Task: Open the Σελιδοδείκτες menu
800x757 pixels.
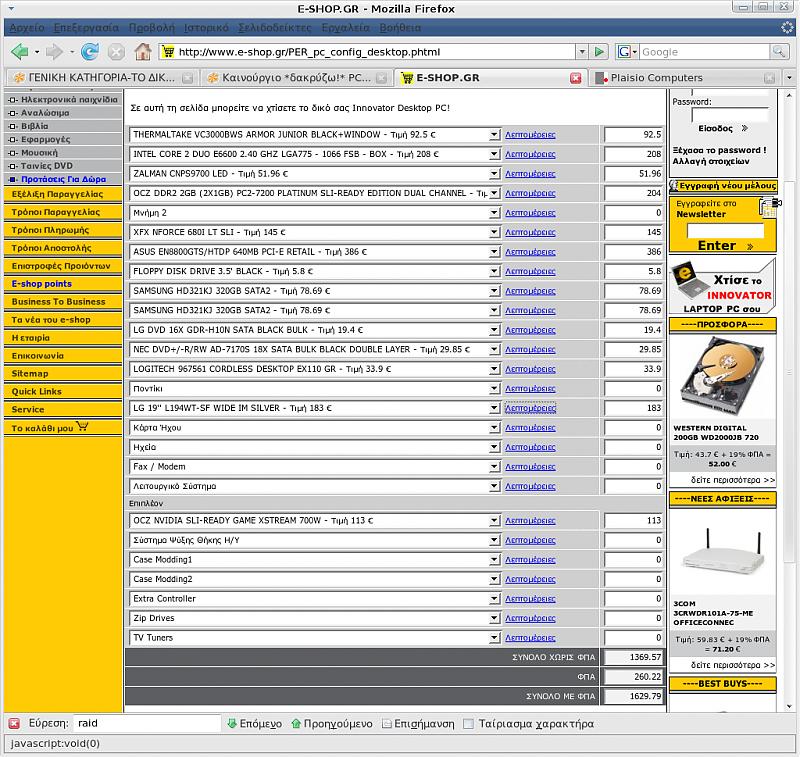Action: 274,28
